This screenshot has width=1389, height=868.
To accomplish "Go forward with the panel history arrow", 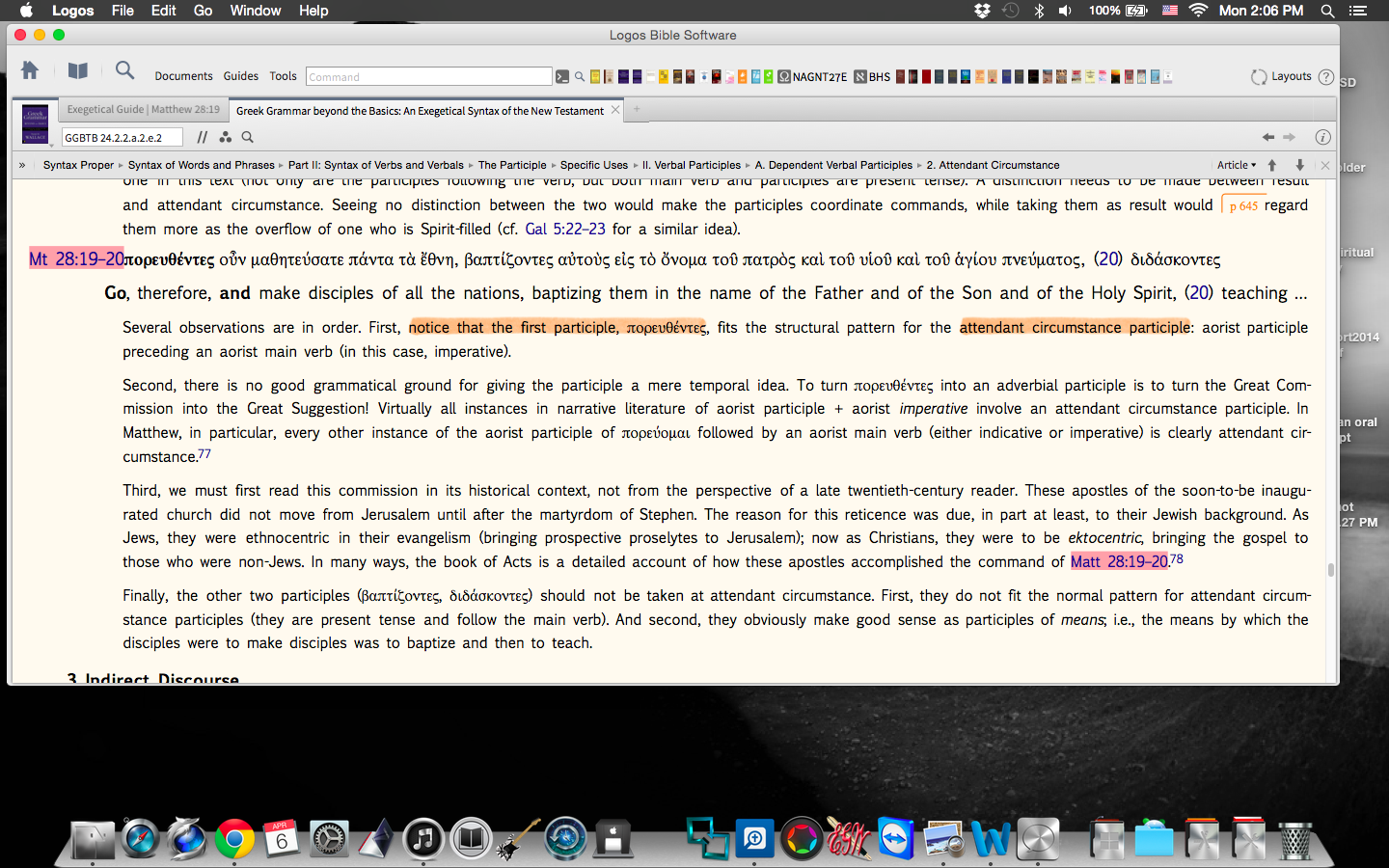I will click(1290, 137).
